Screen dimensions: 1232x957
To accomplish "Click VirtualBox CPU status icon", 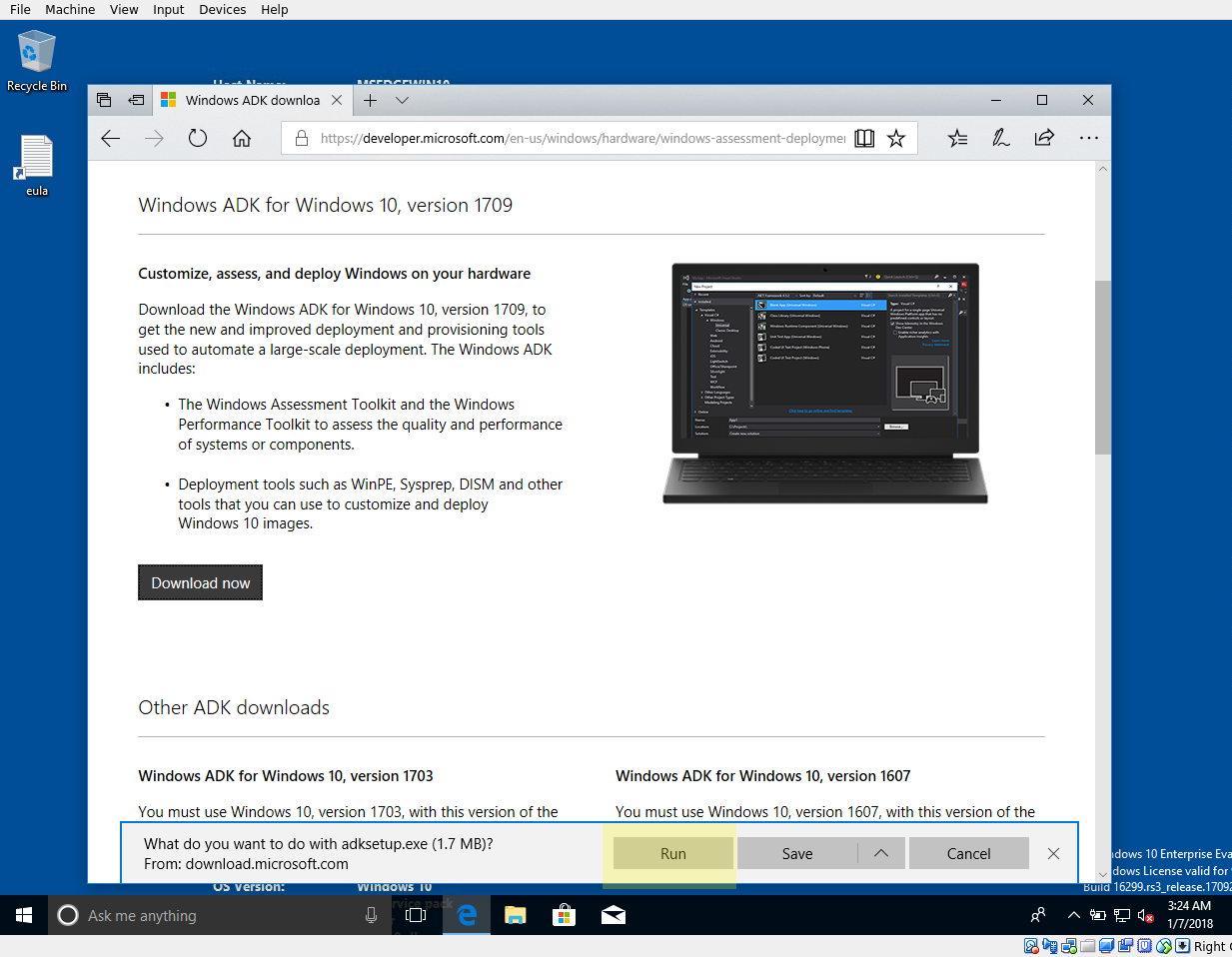I will 1144,946.
